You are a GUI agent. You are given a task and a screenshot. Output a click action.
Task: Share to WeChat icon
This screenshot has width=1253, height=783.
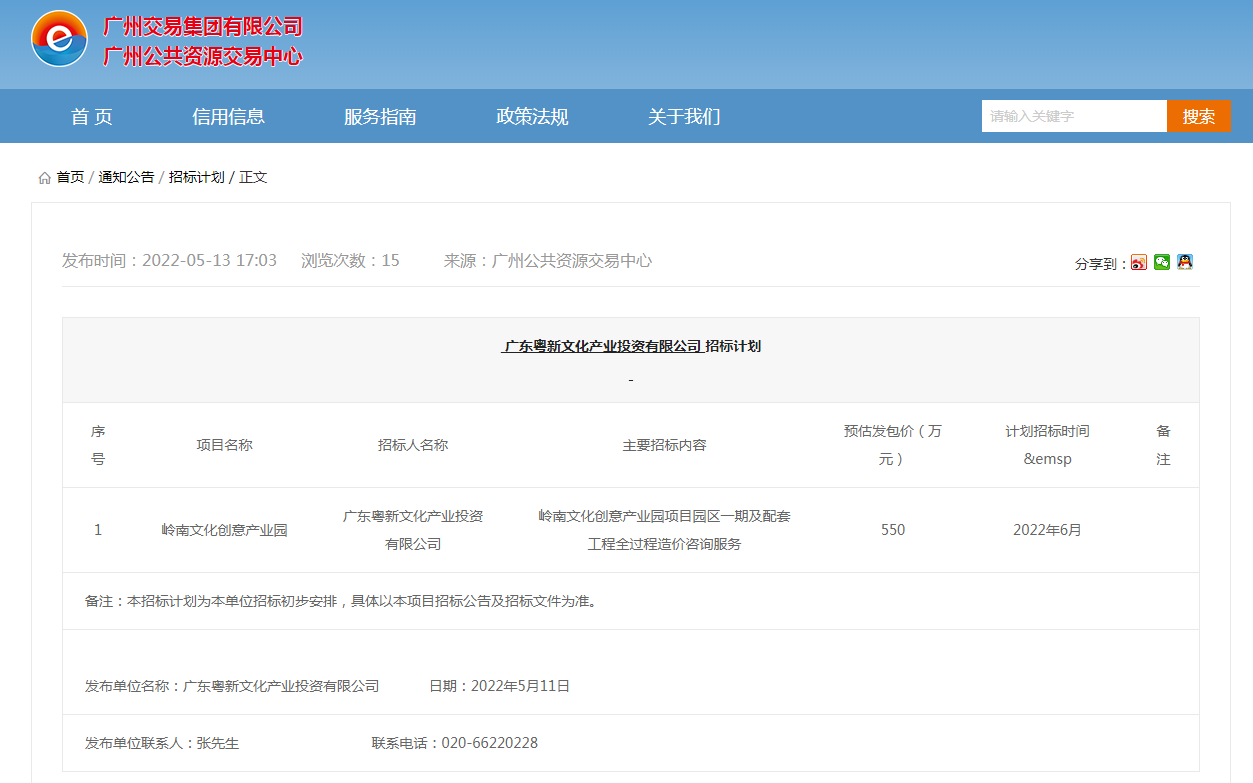1162,262
